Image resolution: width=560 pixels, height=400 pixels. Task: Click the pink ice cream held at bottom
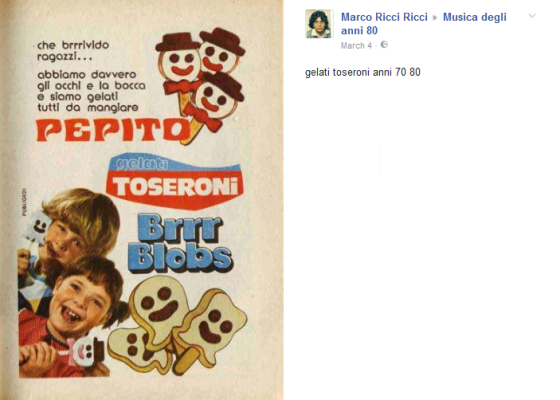click(x=85, y=350)
